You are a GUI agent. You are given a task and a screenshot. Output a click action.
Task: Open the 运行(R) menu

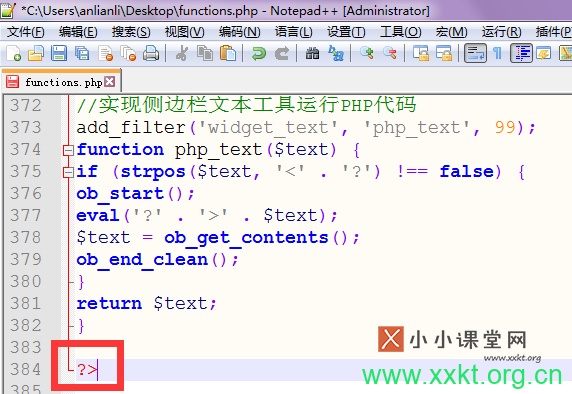pos(501,32)
